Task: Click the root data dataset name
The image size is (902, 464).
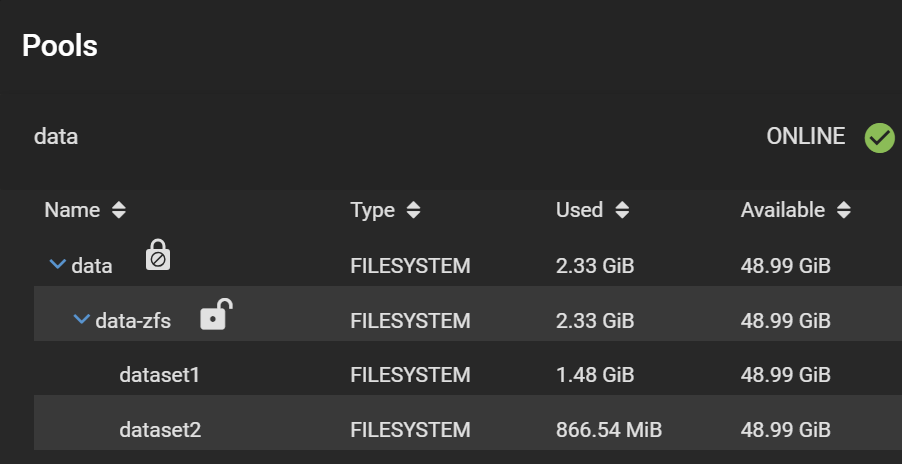Action: 92,266
